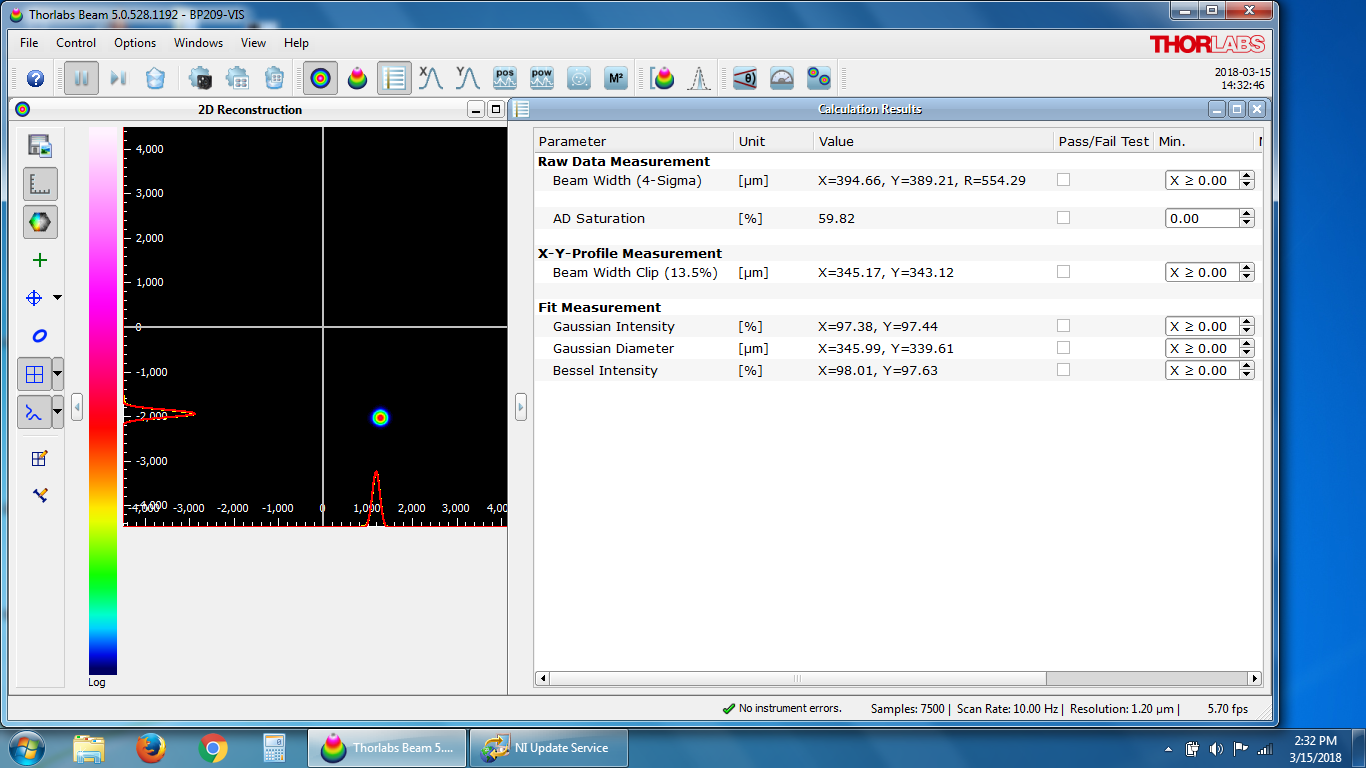This screenshot has width=1366, height=768.
Task: Pause the beam measurement
Action: click(82, 78)
